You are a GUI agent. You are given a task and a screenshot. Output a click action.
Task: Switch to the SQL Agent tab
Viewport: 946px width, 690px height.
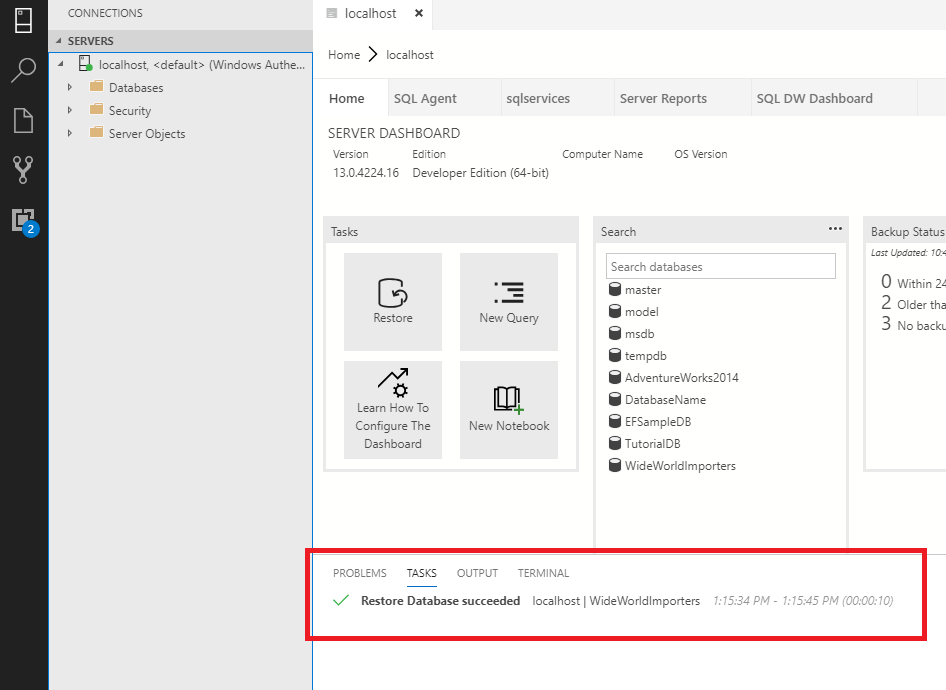click(x=424, y=98)
